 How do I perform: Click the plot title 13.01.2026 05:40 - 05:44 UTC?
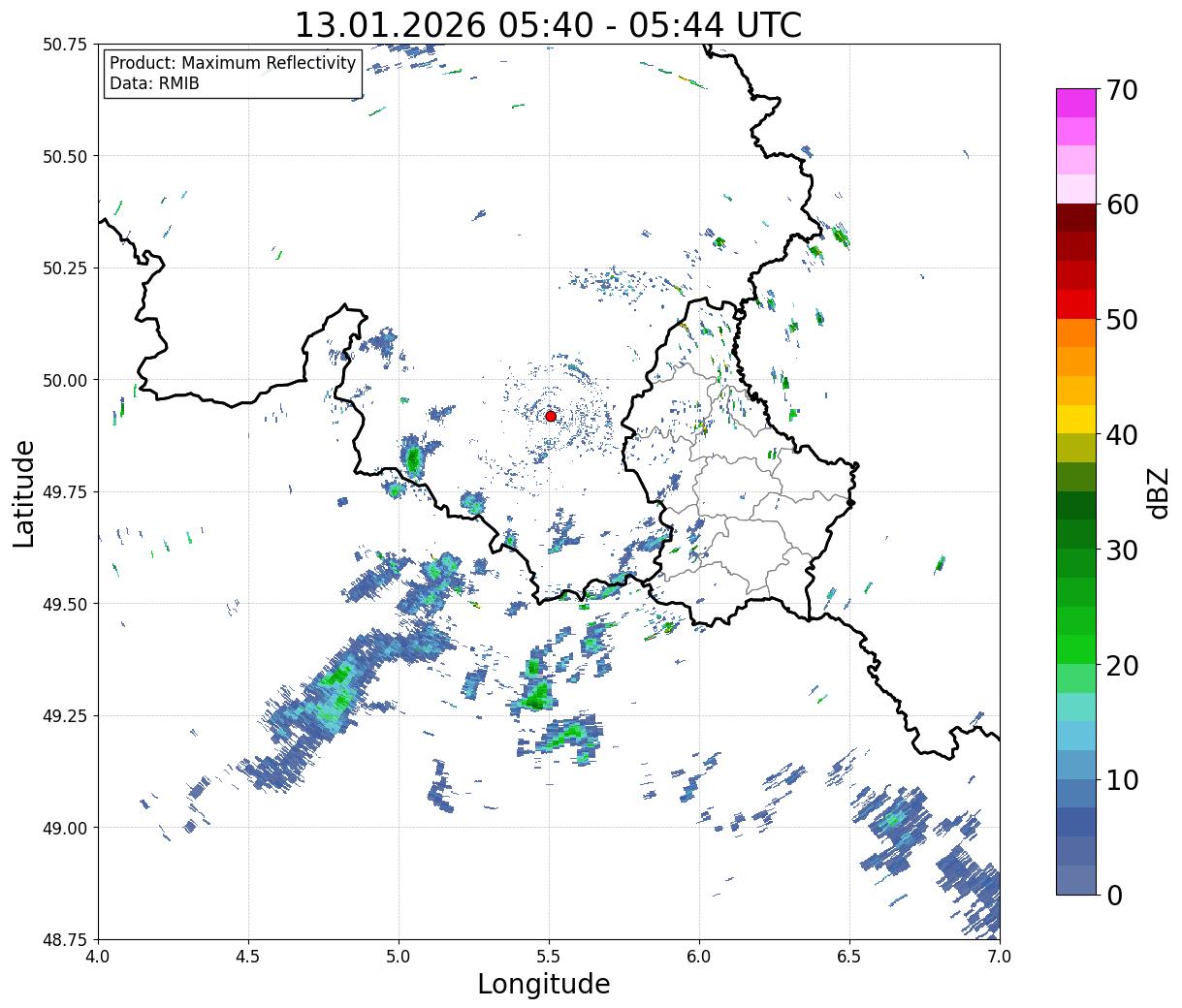(x=548, y=24)
